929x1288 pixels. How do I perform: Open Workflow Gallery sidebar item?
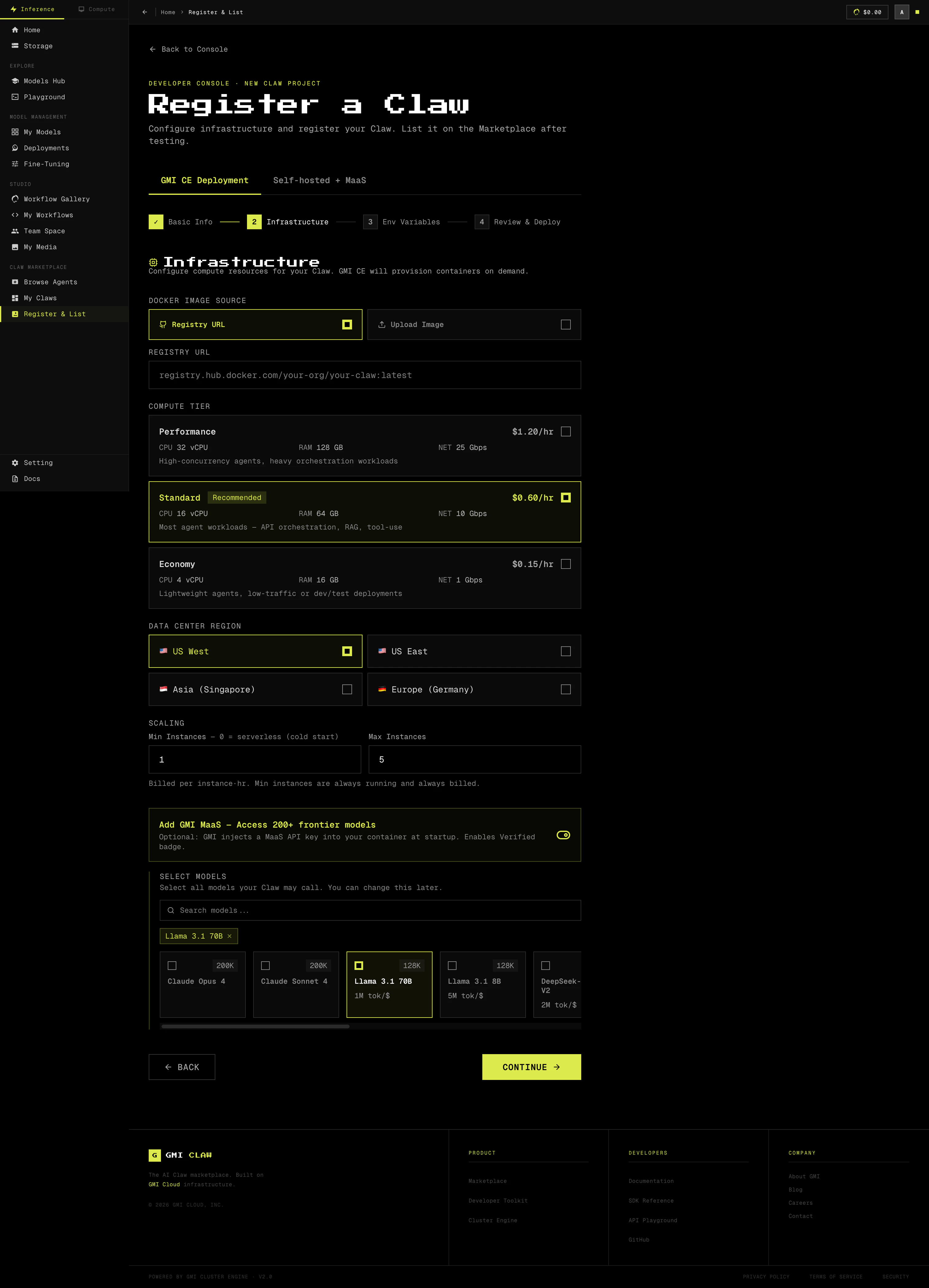[56, 199]
